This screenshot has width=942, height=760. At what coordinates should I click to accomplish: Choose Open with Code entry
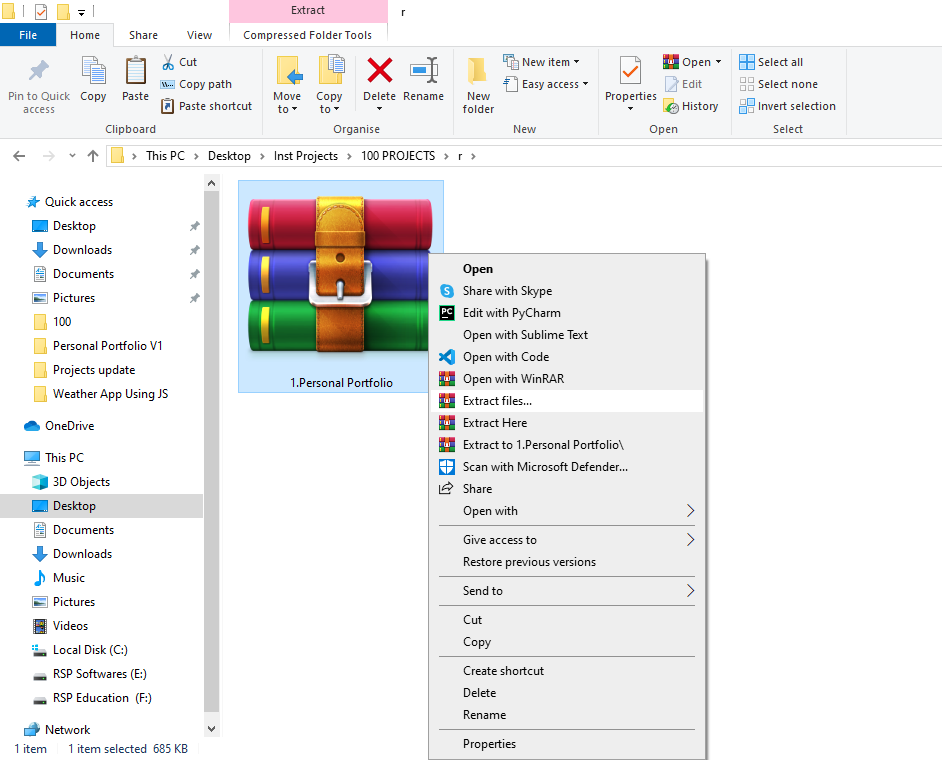567,357
